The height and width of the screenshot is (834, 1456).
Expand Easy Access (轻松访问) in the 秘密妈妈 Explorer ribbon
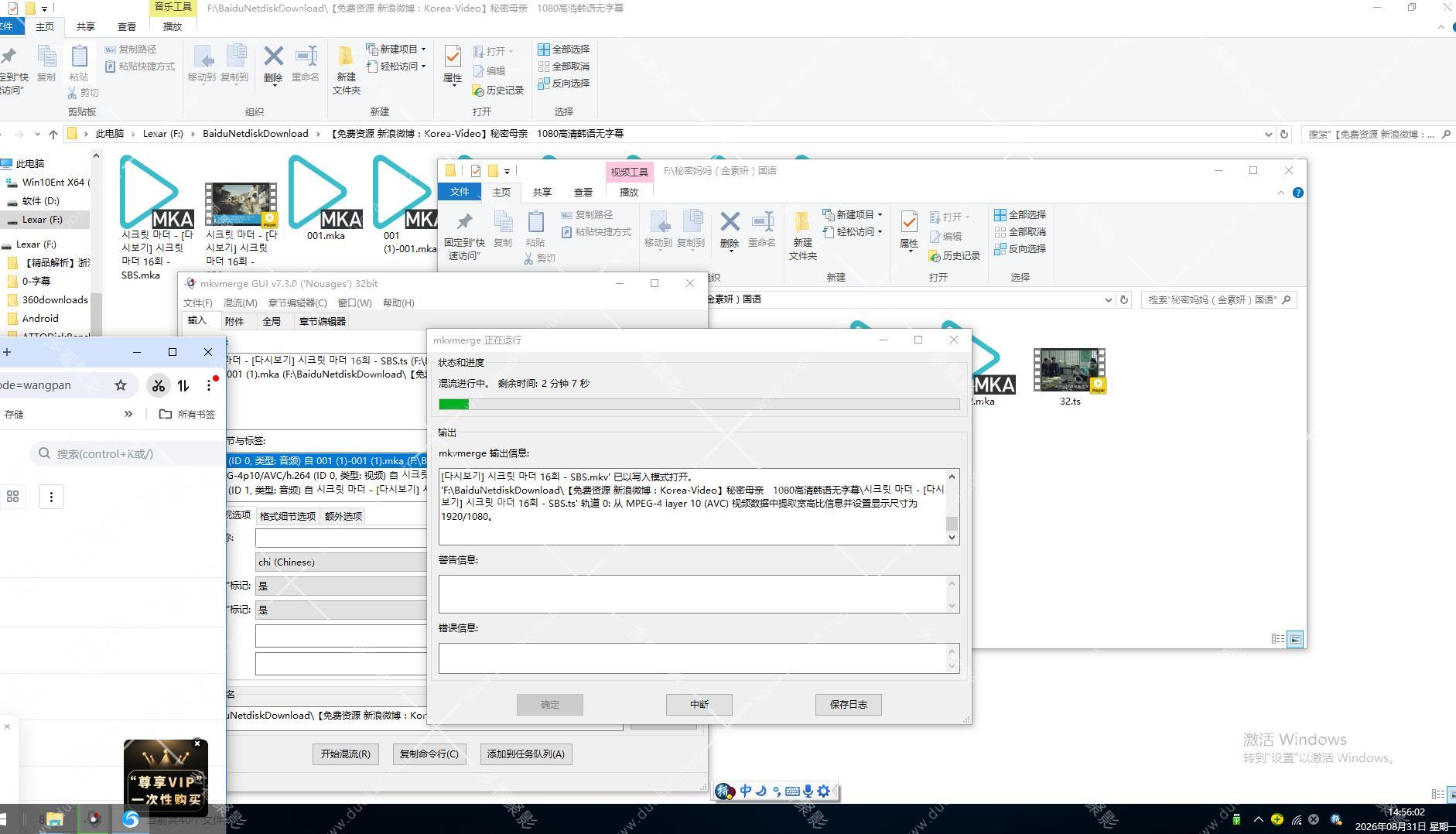852,231
